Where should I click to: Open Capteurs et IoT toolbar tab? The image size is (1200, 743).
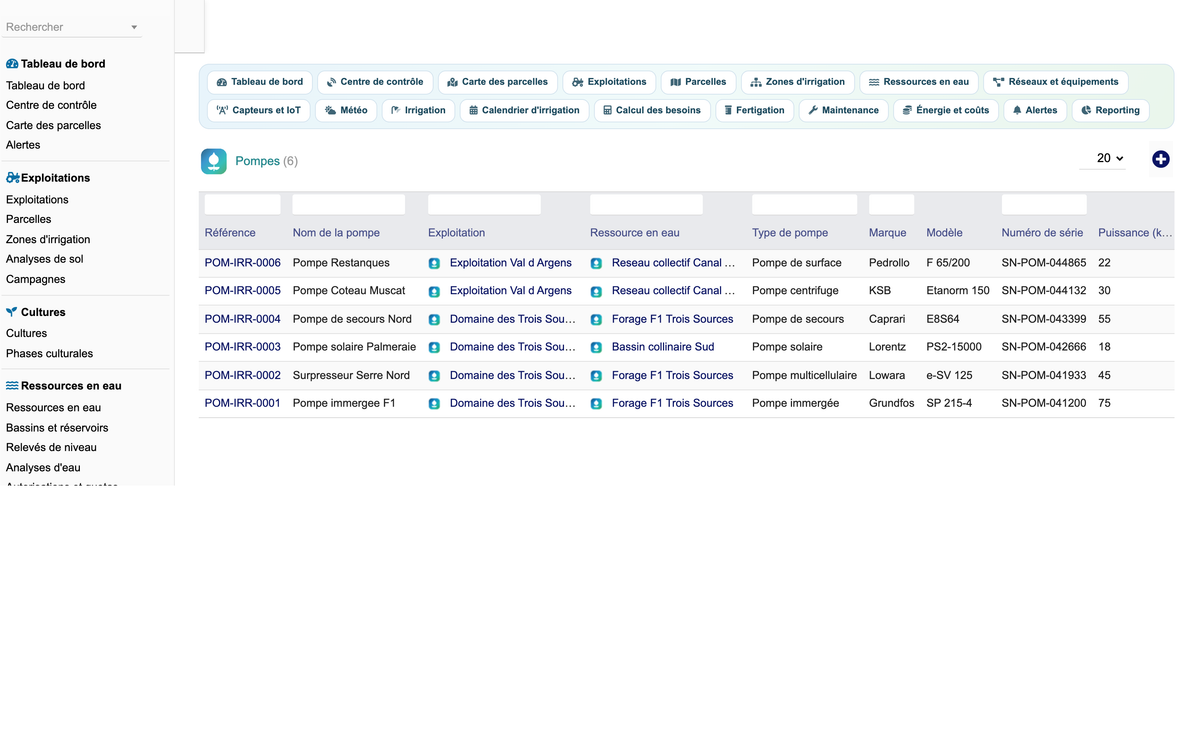point(259,110)
